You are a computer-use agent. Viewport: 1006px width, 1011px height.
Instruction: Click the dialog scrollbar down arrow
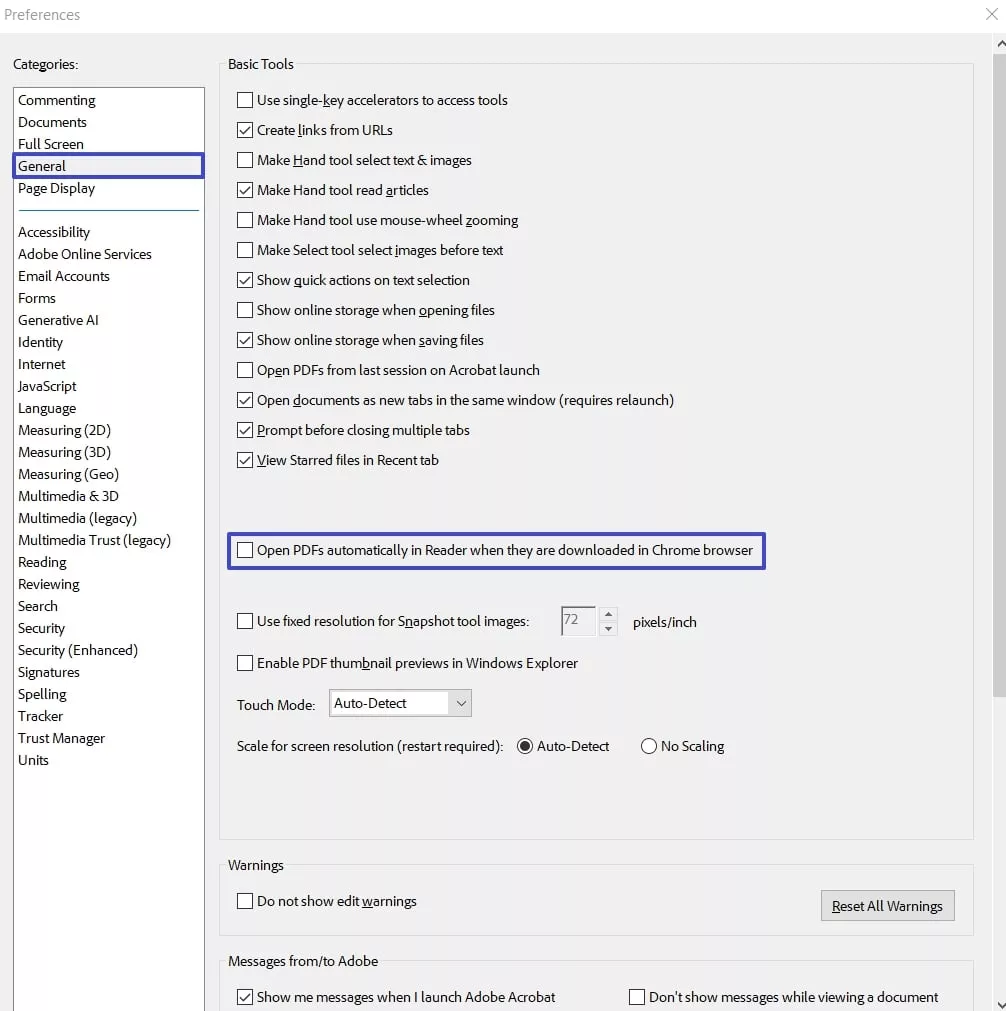pos(997,1004)
